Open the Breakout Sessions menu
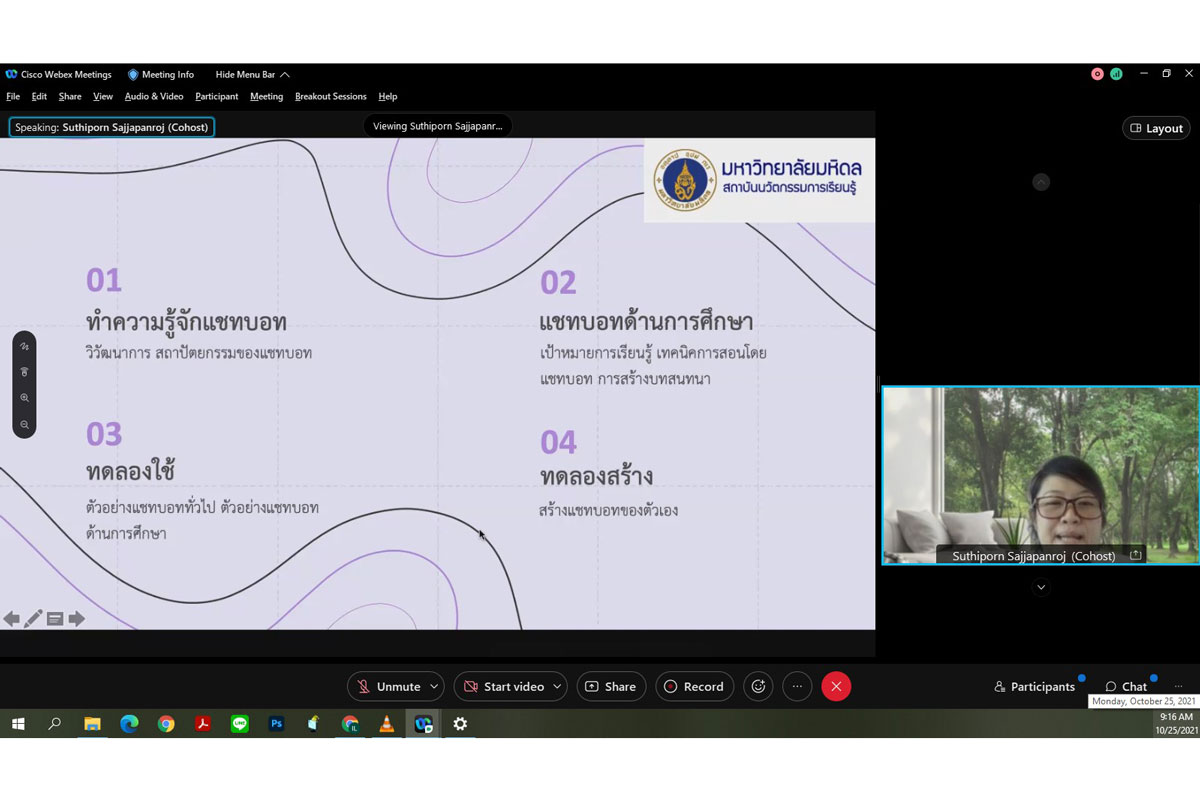This screenshot has height=800, width=1200. coord(330,97)
